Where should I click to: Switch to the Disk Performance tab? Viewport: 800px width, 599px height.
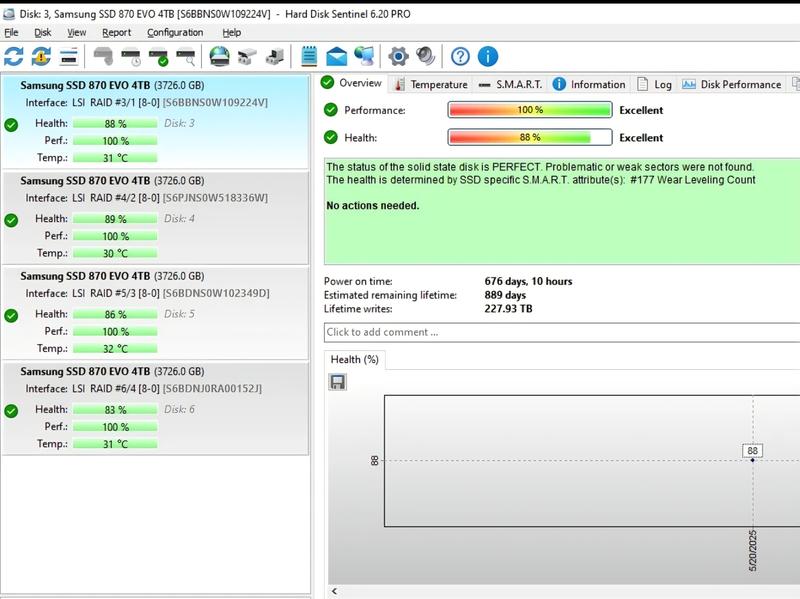pyautogui.click(x=732, y=84)
